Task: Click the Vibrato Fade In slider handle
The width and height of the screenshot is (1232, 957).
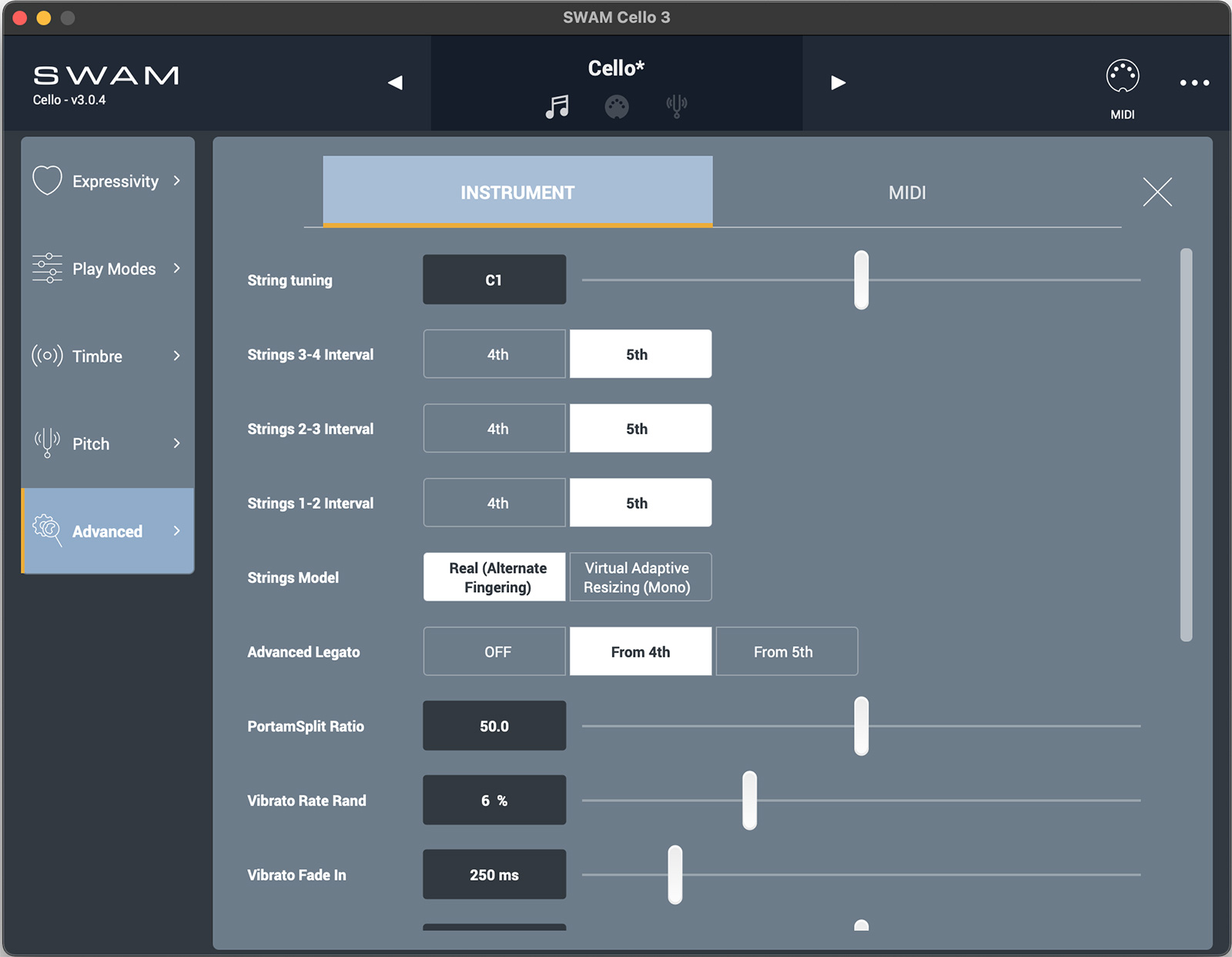Action: pyautogui.click(x=675, y=875)
